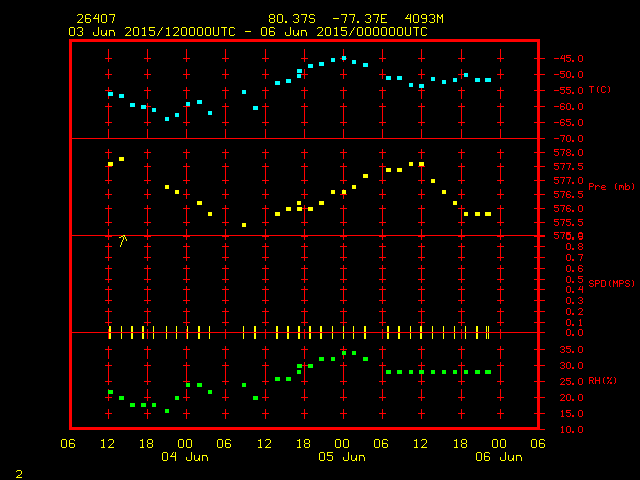This screenshot has width=640, height=480.
Task: Click the 0.3 wind speed tick label
Action: [x=575, y=301]
